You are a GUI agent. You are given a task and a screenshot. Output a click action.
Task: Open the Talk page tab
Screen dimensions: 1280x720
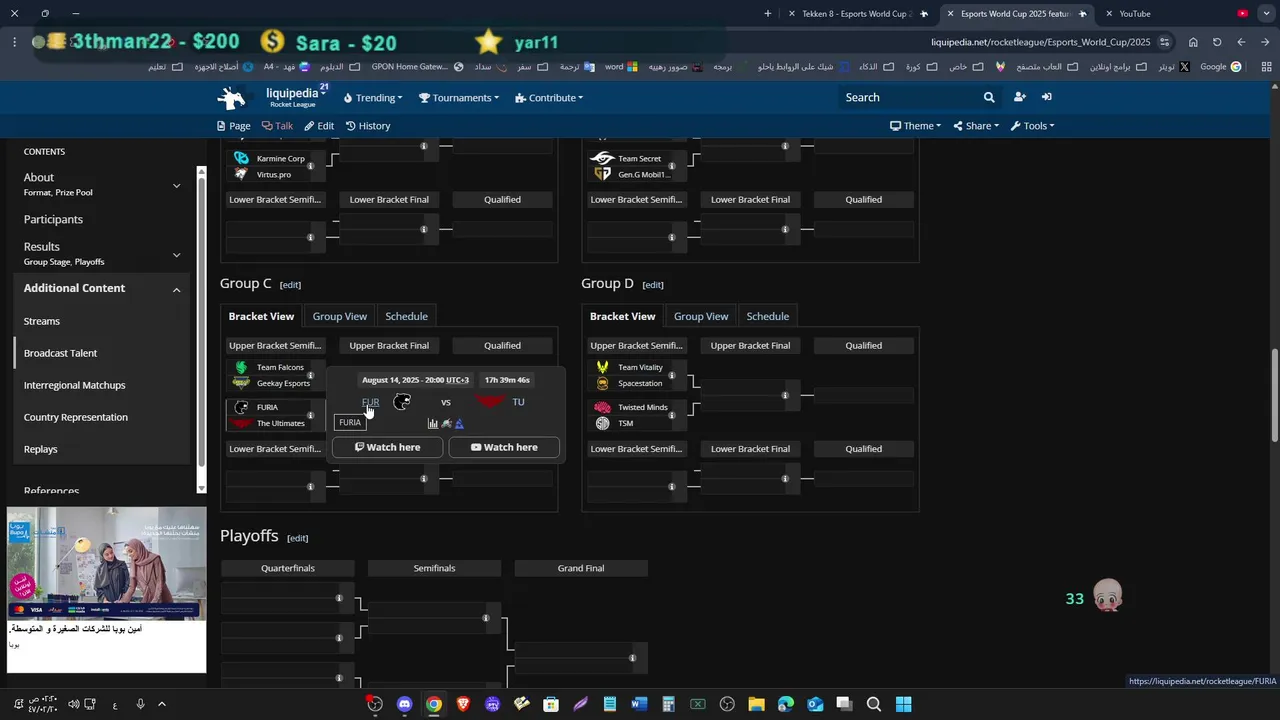click(277, 126)
